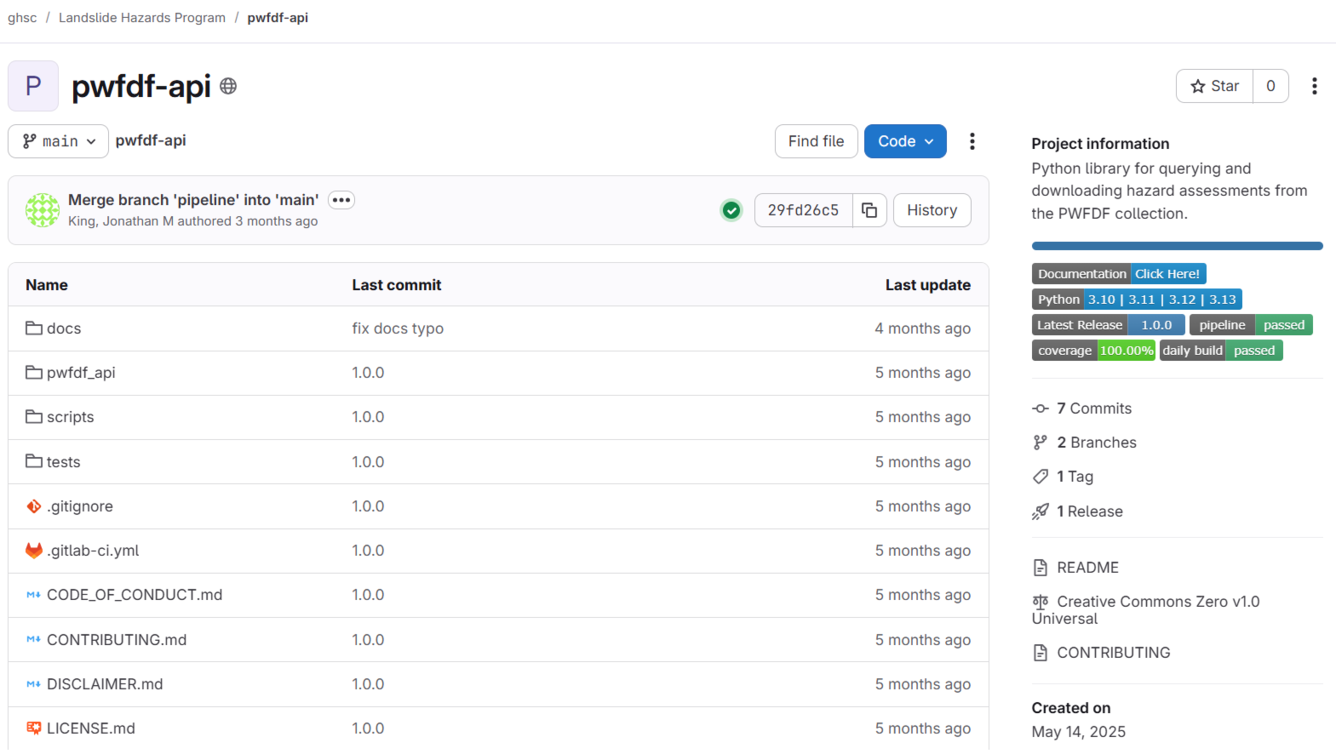Viewport: 1336px width, 754px height.
Task: Click the project avatar letter P
Action: [33, 86]
